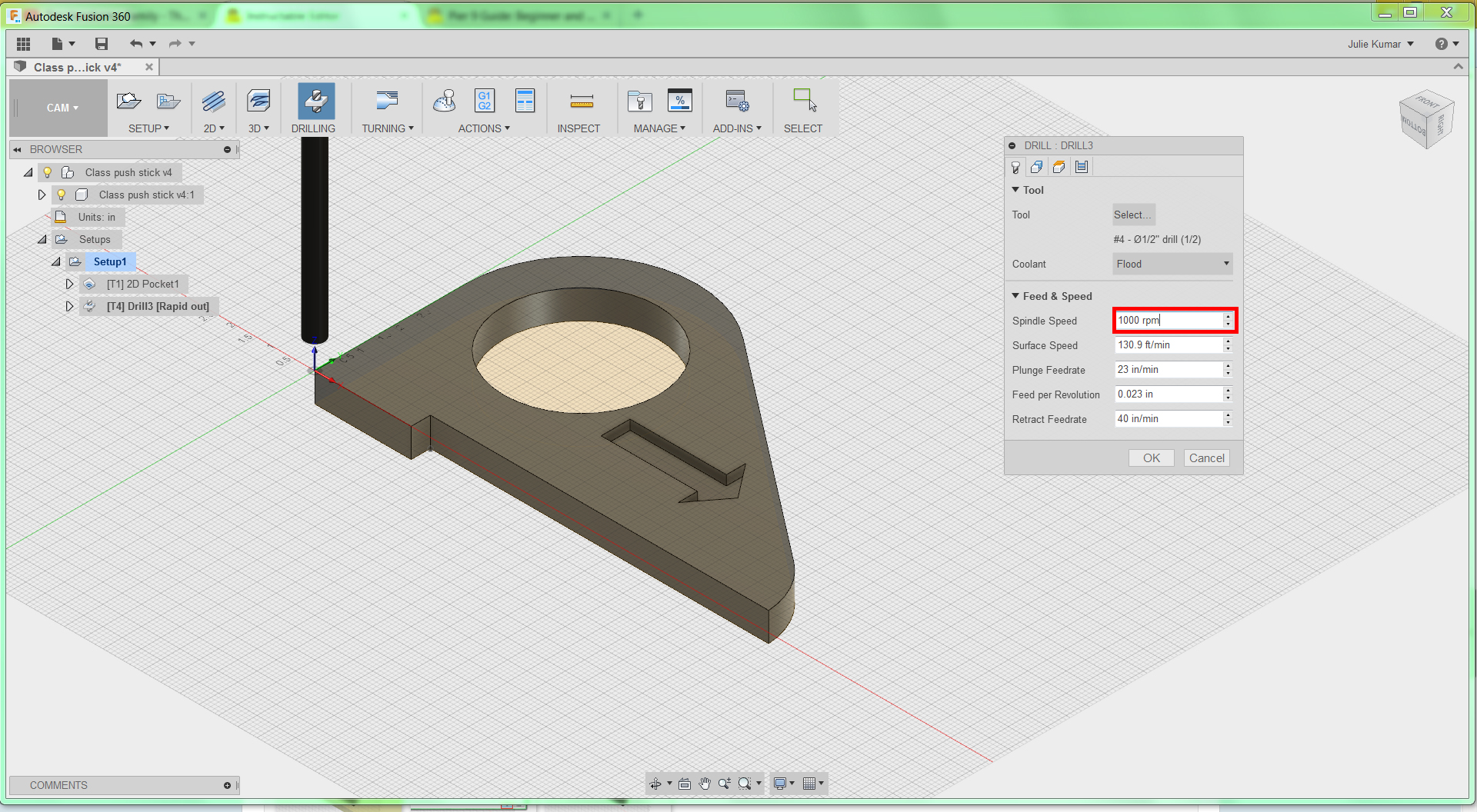Open the TURNING menu
The image size is (1477, 812).
pos(388,128)
